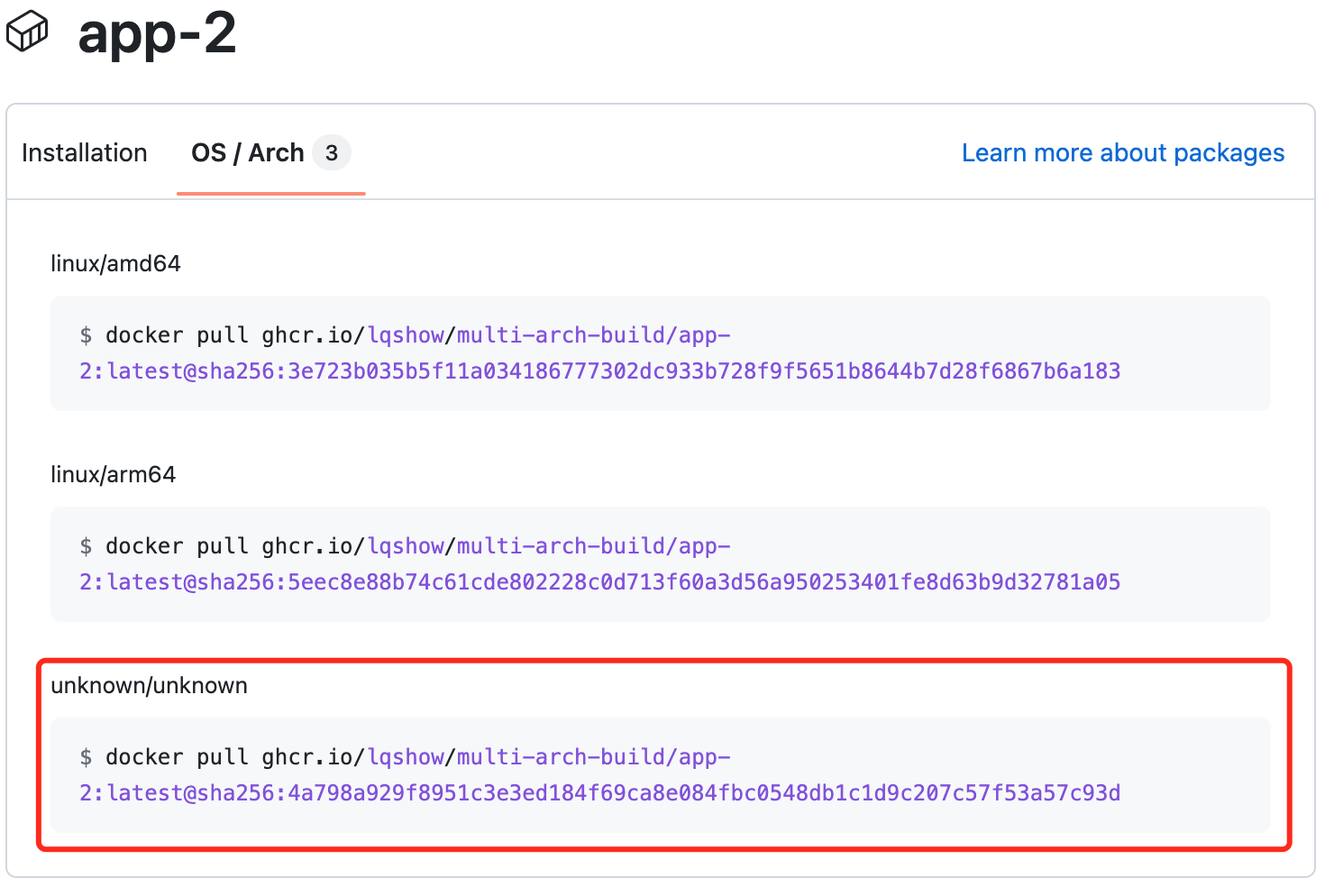Select the OS / Arch tab
The width and height of the screenshot is (1334, 896).
click(248, 153)
